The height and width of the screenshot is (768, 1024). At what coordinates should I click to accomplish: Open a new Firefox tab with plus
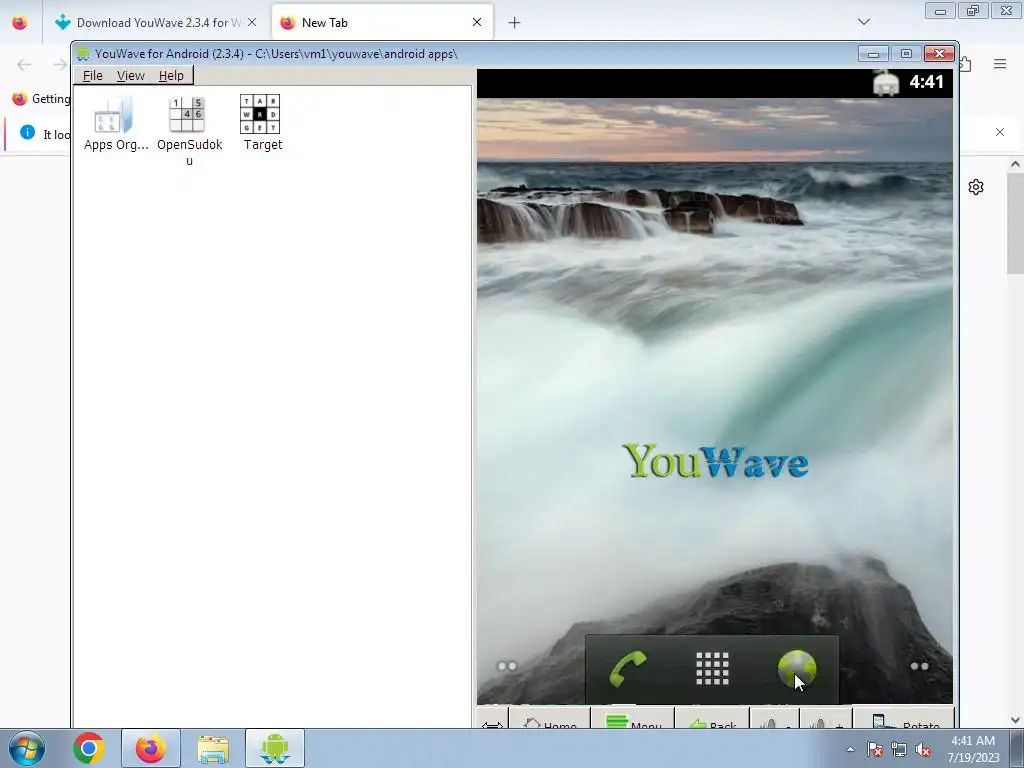pos(515,23)
